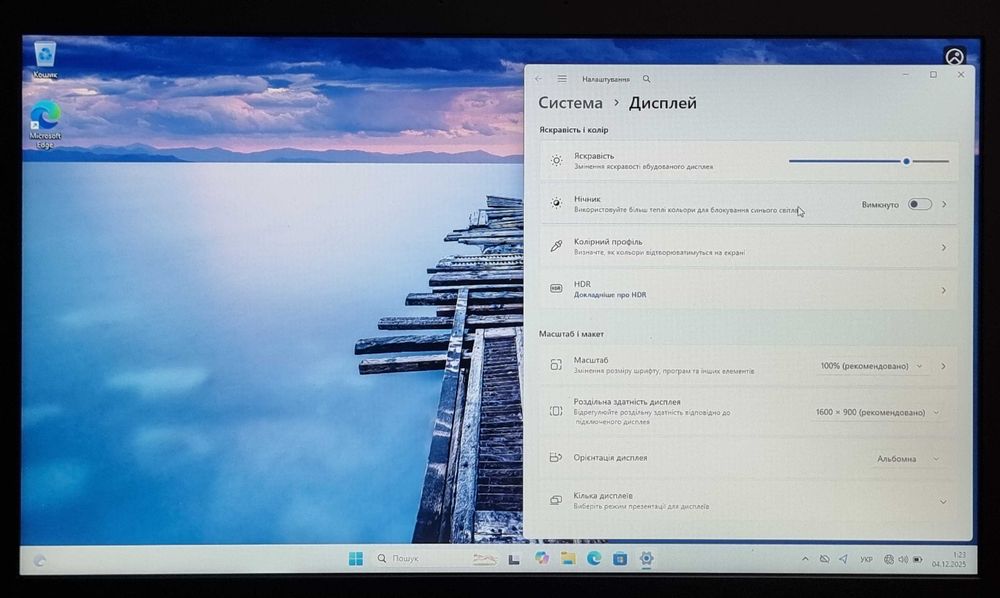
Task: Click the Масштаб і макет section heading
Action: pos(571,333)
